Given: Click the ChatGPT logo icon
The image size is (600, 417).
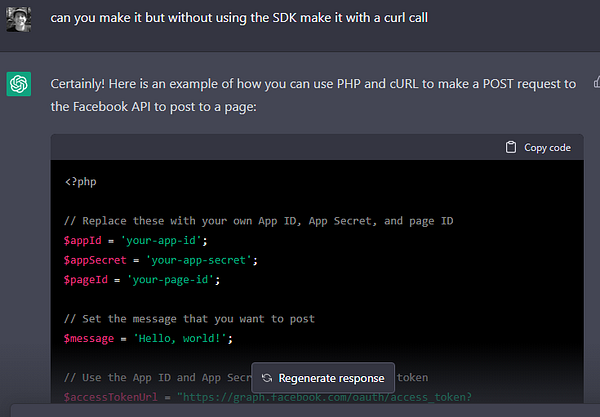Looking at the screenshot, I should point(19,84).
